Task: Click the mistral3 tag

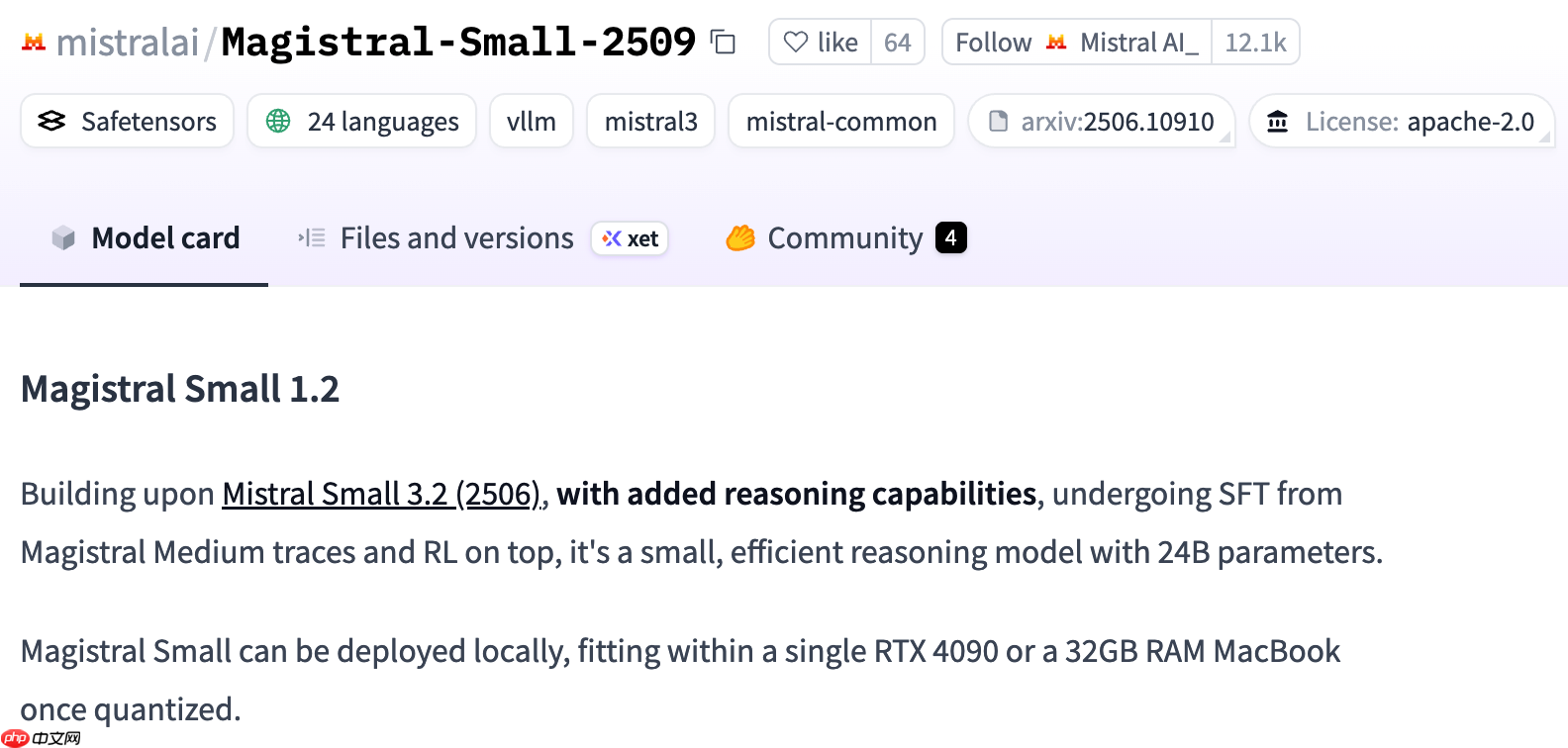Action: point(650,121)
